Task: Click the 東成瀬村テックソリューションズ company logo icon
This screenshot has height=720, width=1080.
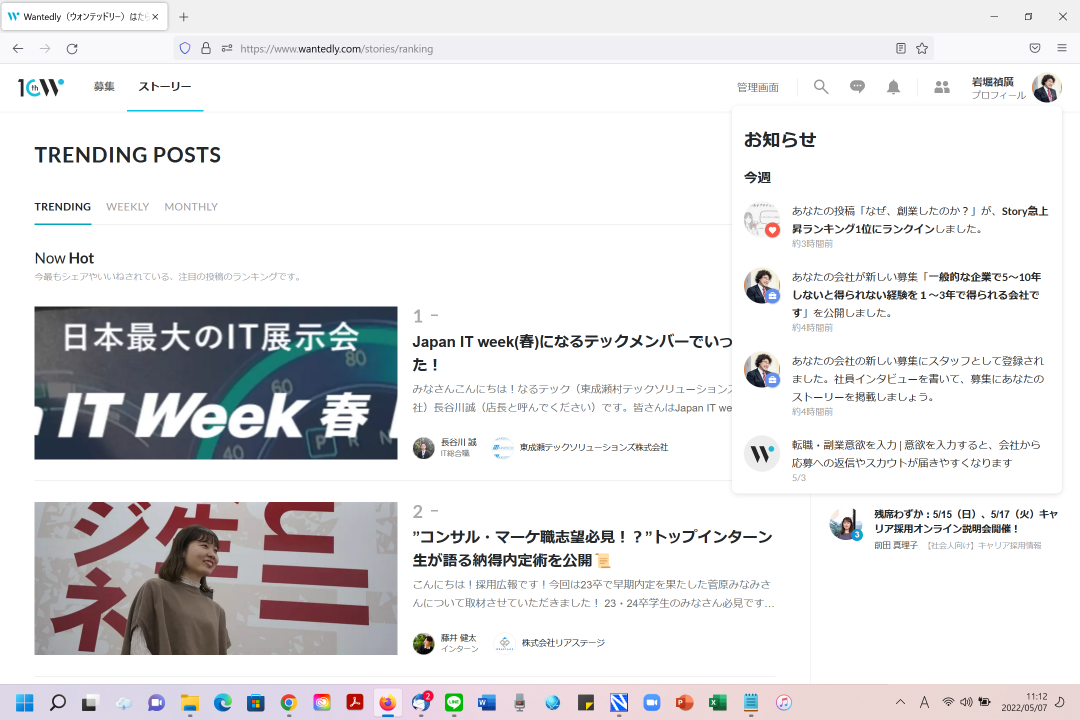Action: pos(502,447)
